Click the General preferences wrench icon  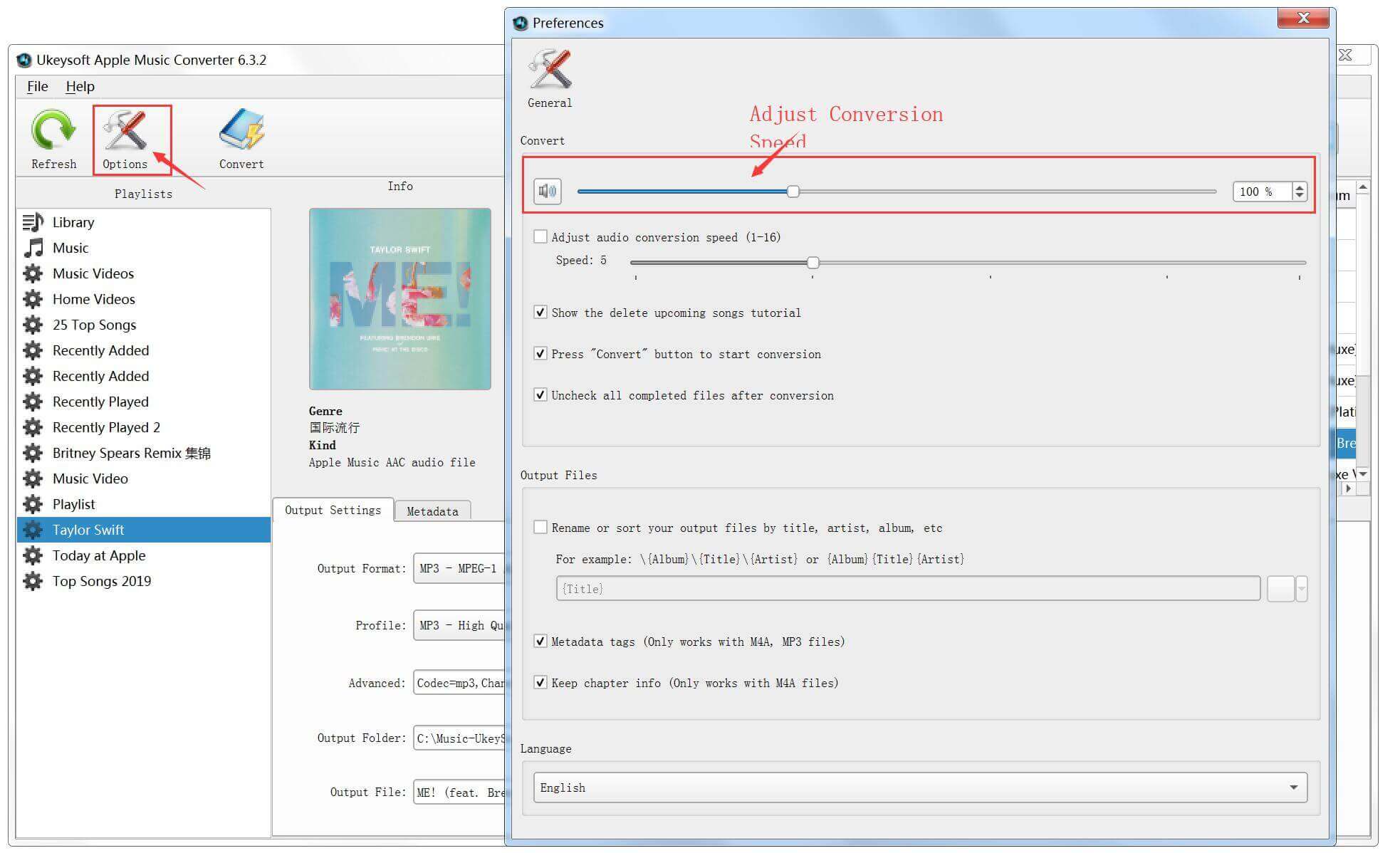[553, 75]
